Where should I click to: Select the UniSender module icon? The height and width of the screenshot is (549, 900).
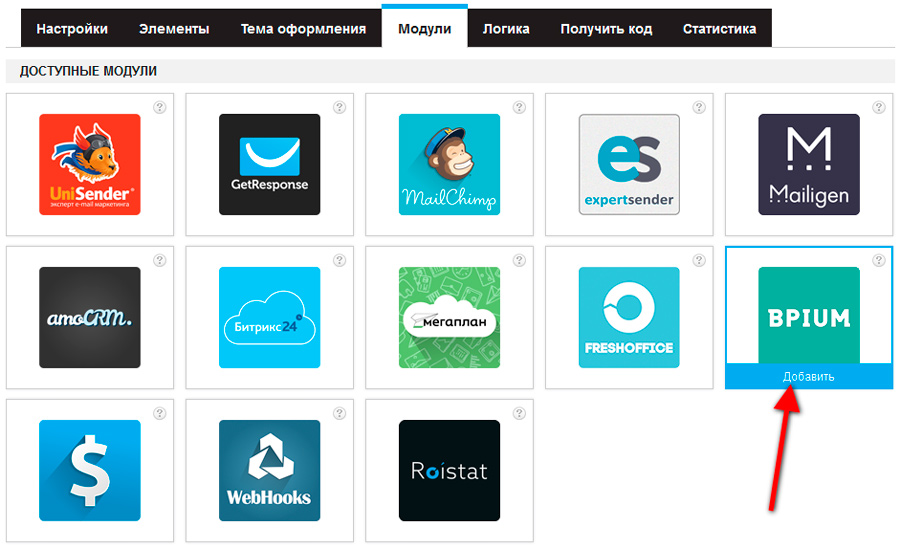pyautogui.click(x=90, y=164)
